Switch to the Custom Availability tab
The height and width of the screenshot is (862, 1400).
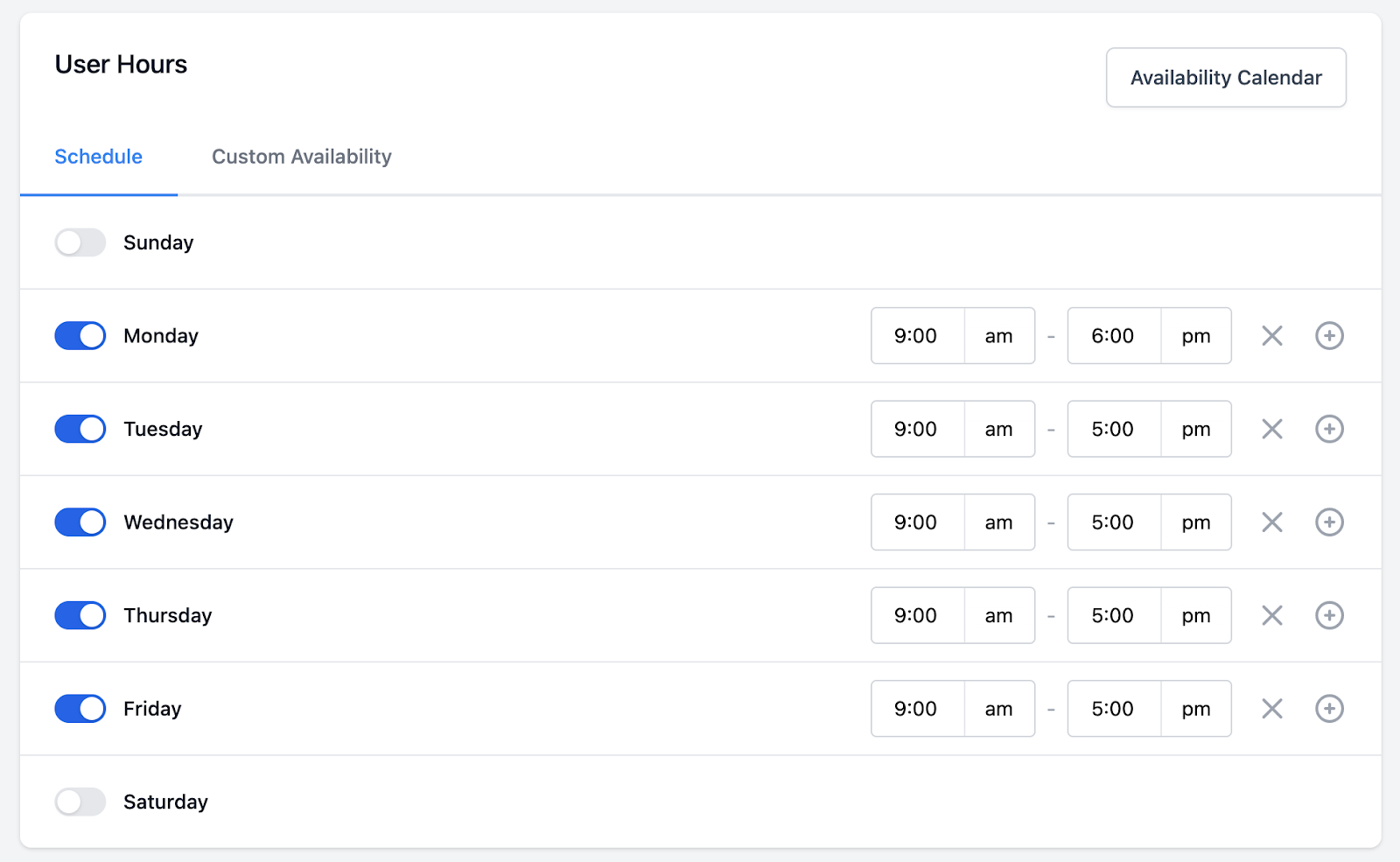pyautogui.click(x=301, y=157)
